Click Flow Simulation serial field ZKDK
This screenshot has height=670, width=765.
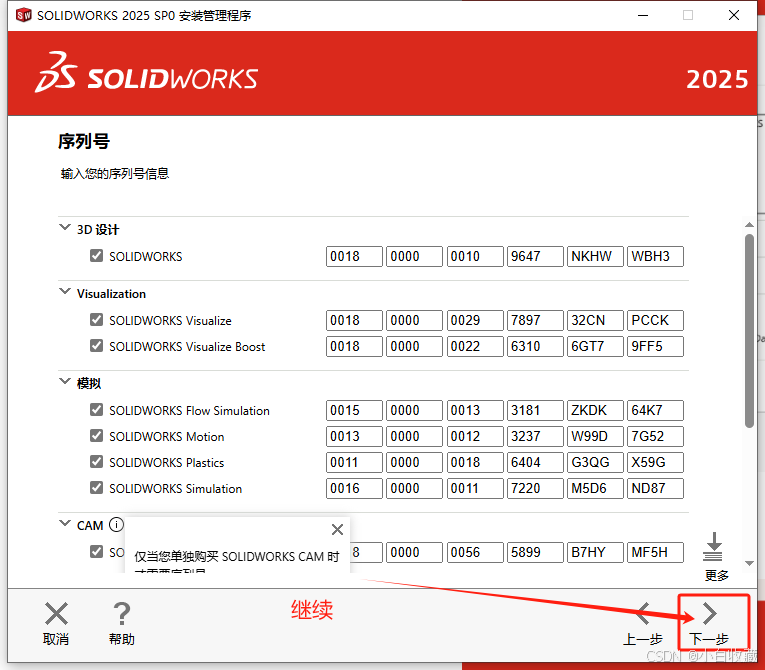click(x=595, y=410)
